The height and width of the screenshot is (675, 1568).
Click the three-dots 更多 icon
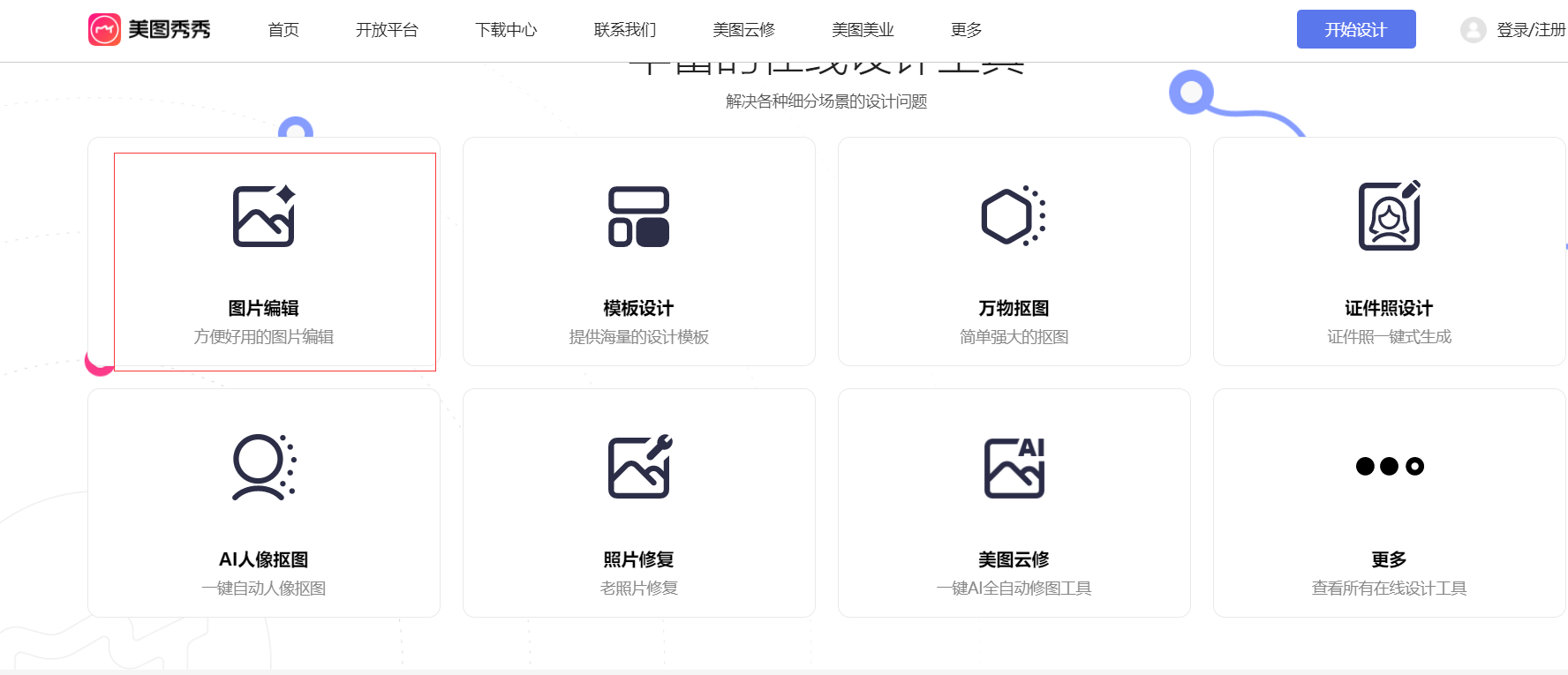tap(1390, 466)
